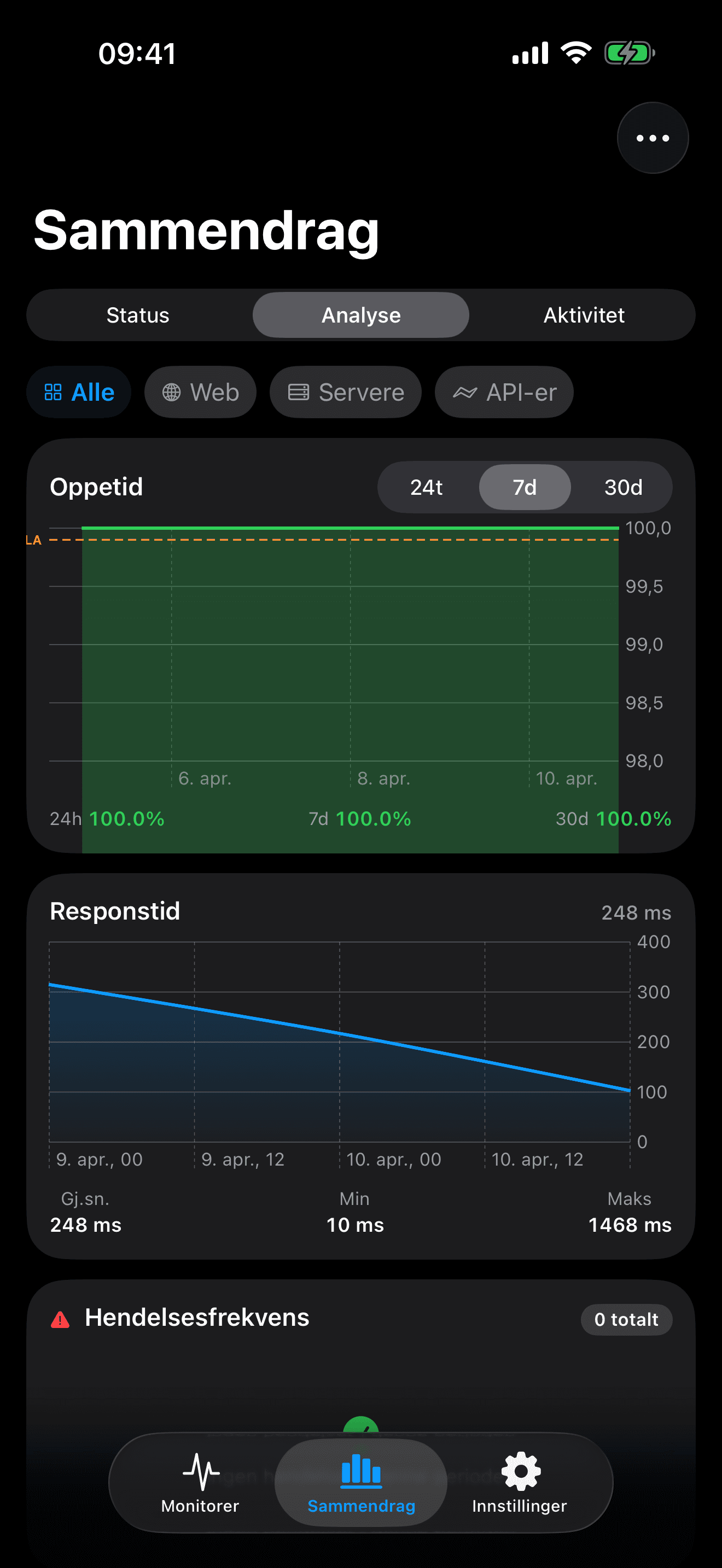Screen dimensions: 722x1568
Task: Switch uptime range to 30d
Action: click(623, 488)
